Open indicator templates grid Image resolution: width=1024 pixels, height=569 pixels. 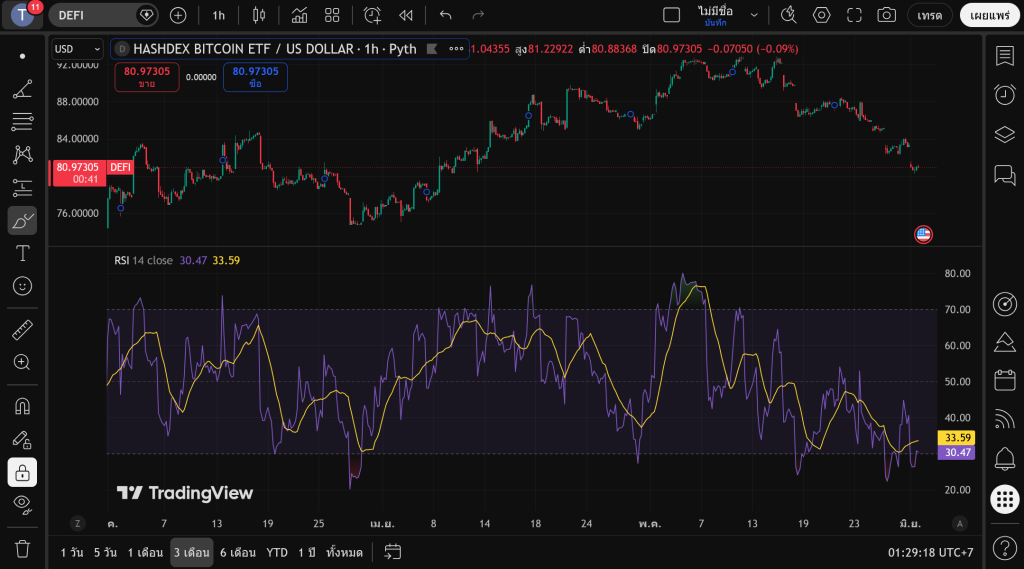click(332, 15)
